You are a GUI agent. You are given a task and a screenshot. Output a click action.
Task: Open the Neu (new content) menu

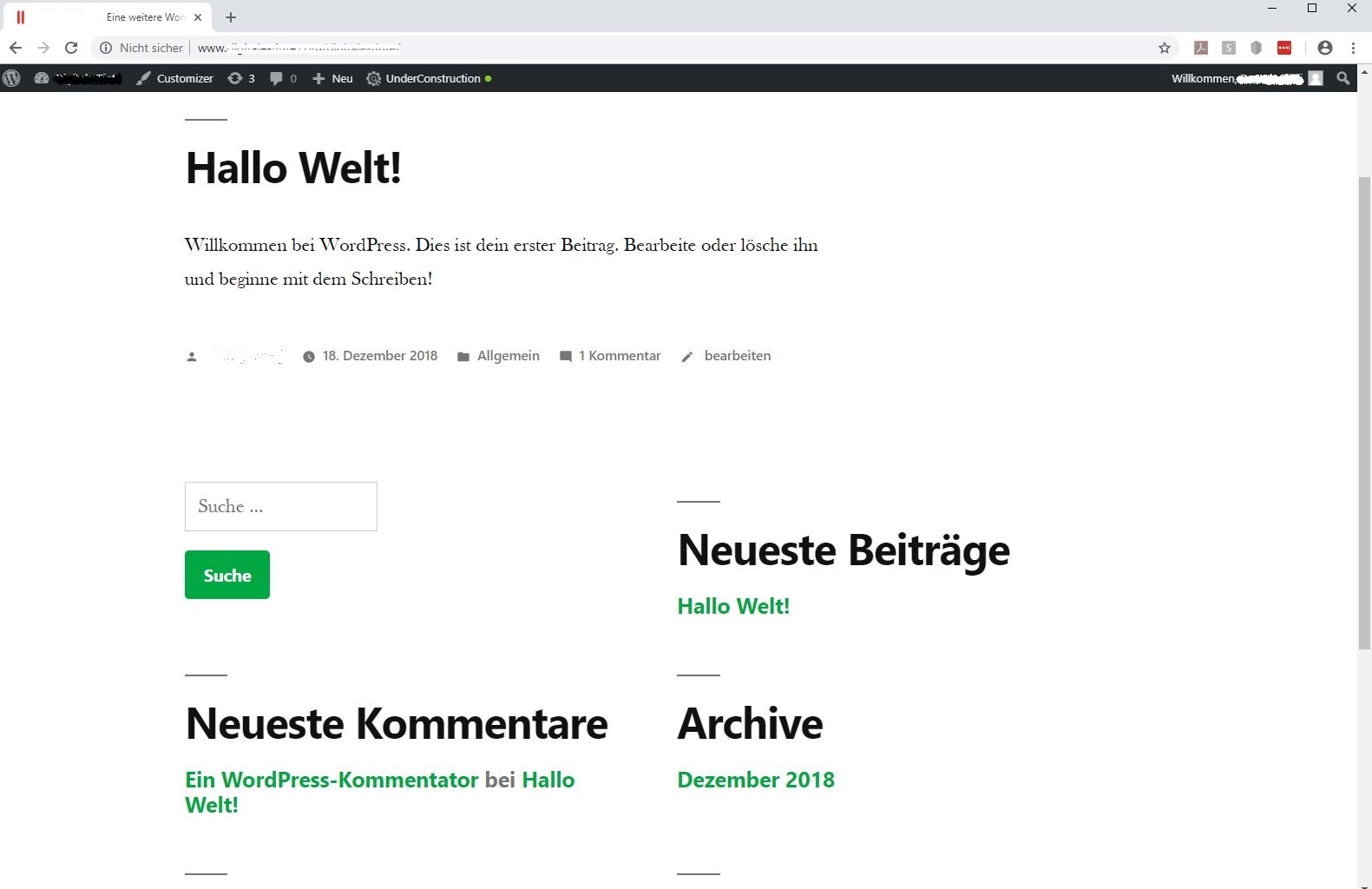click(332, 78)
